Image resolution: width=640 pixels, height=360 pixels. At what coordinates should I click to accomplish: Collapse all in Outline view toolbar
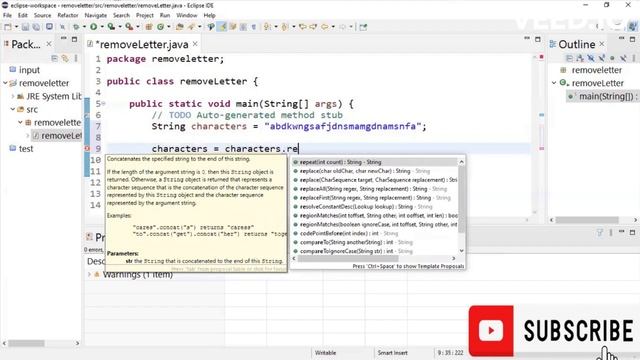pos(569,58)
